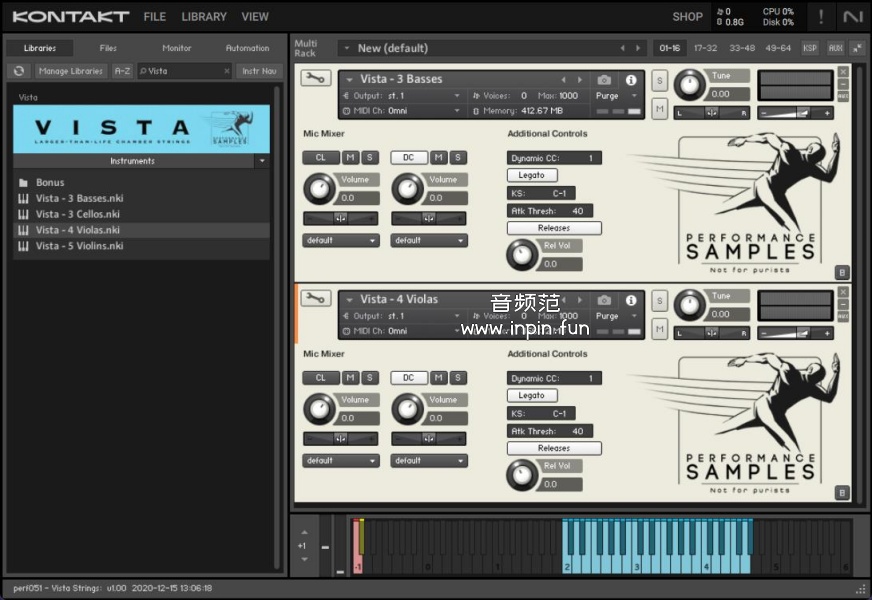This screenshot has height=600, width=872.
Task: Clear the Vista search field with the X
Action: point(226,71)
